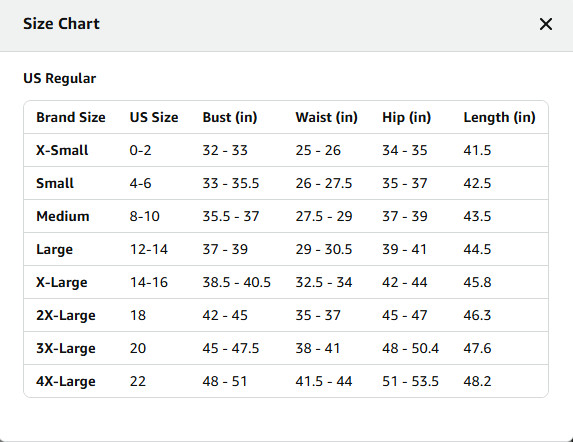
Task: Click the 12-14 US size cell
Action: (149, 249)
